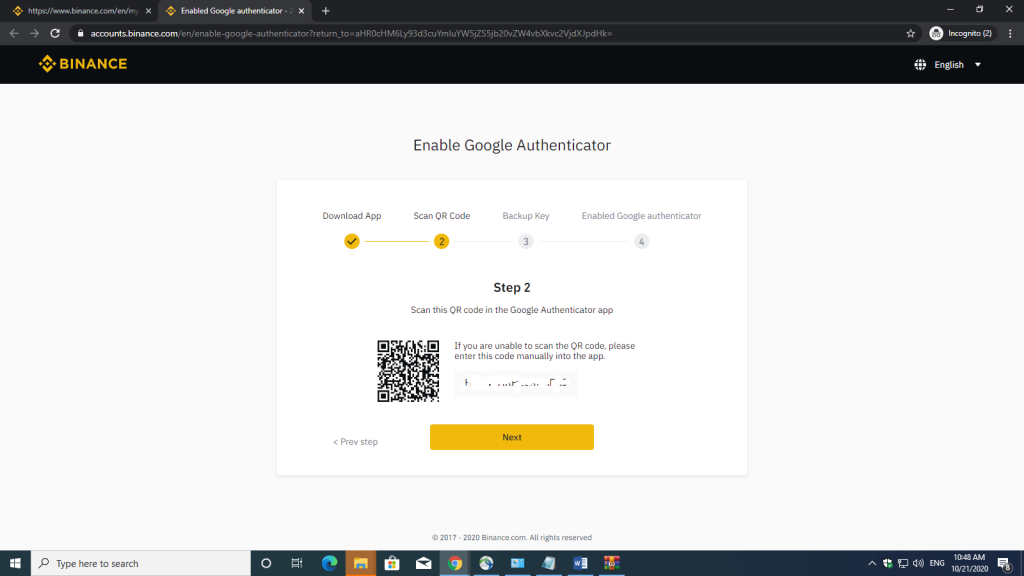Click the Step 2 heading
This screenshot has height=576, width=1024.
(x=511, y=287)
